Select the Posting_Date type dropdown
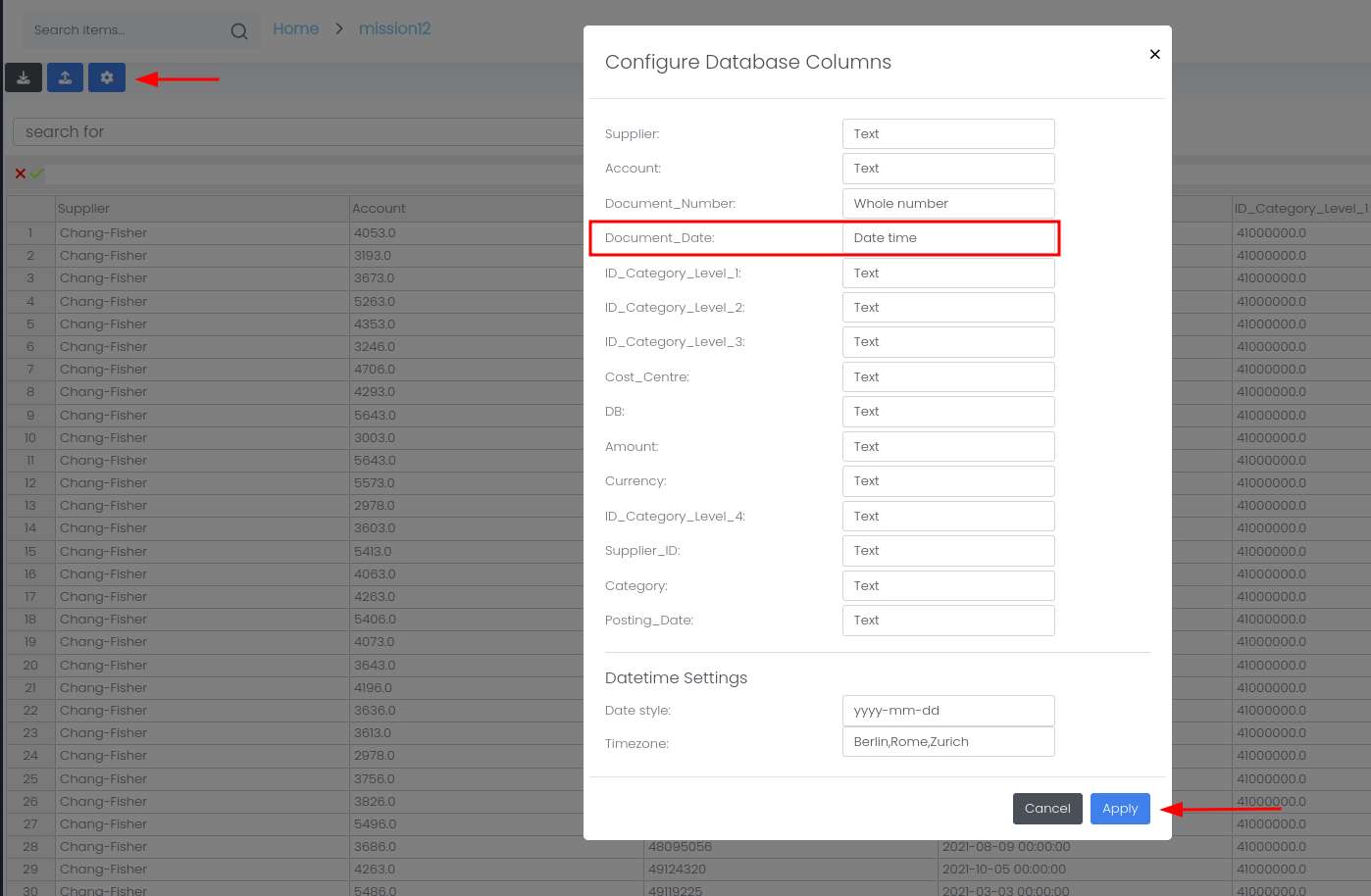The height and width of the screenshot is (896, 1371). (947, 621)
